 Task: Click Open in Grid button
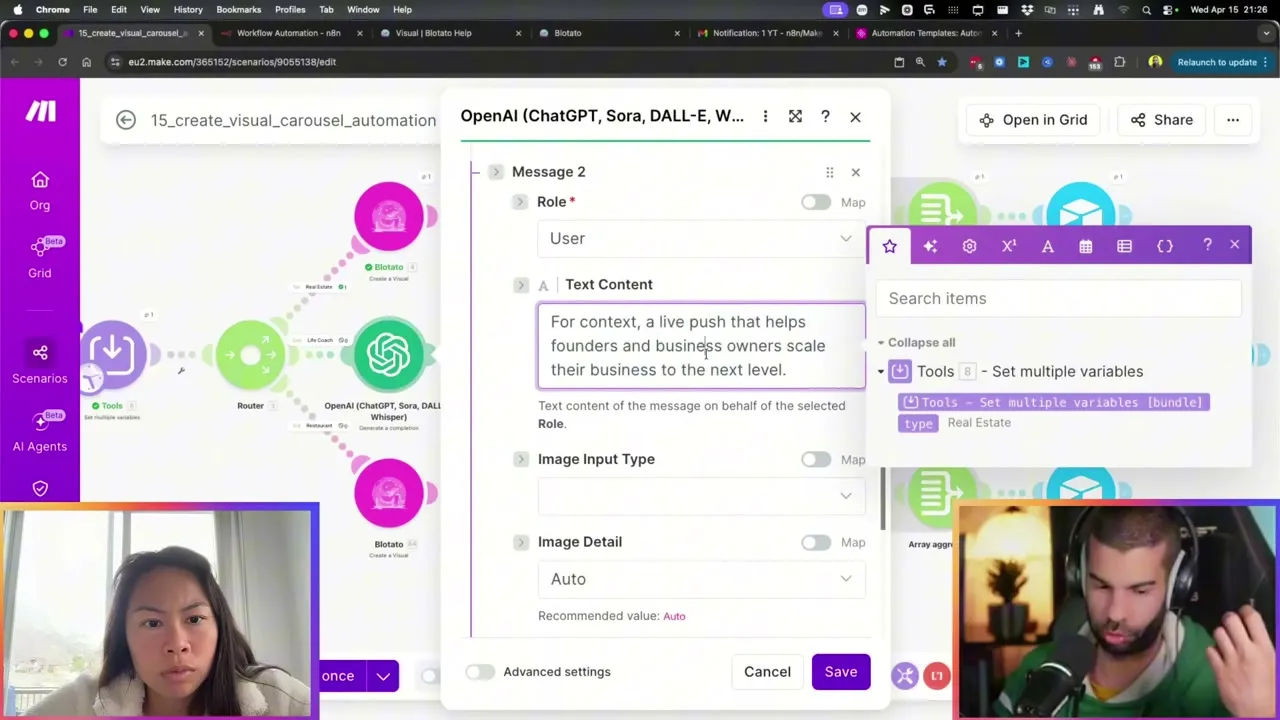(x=1033, y=120)
